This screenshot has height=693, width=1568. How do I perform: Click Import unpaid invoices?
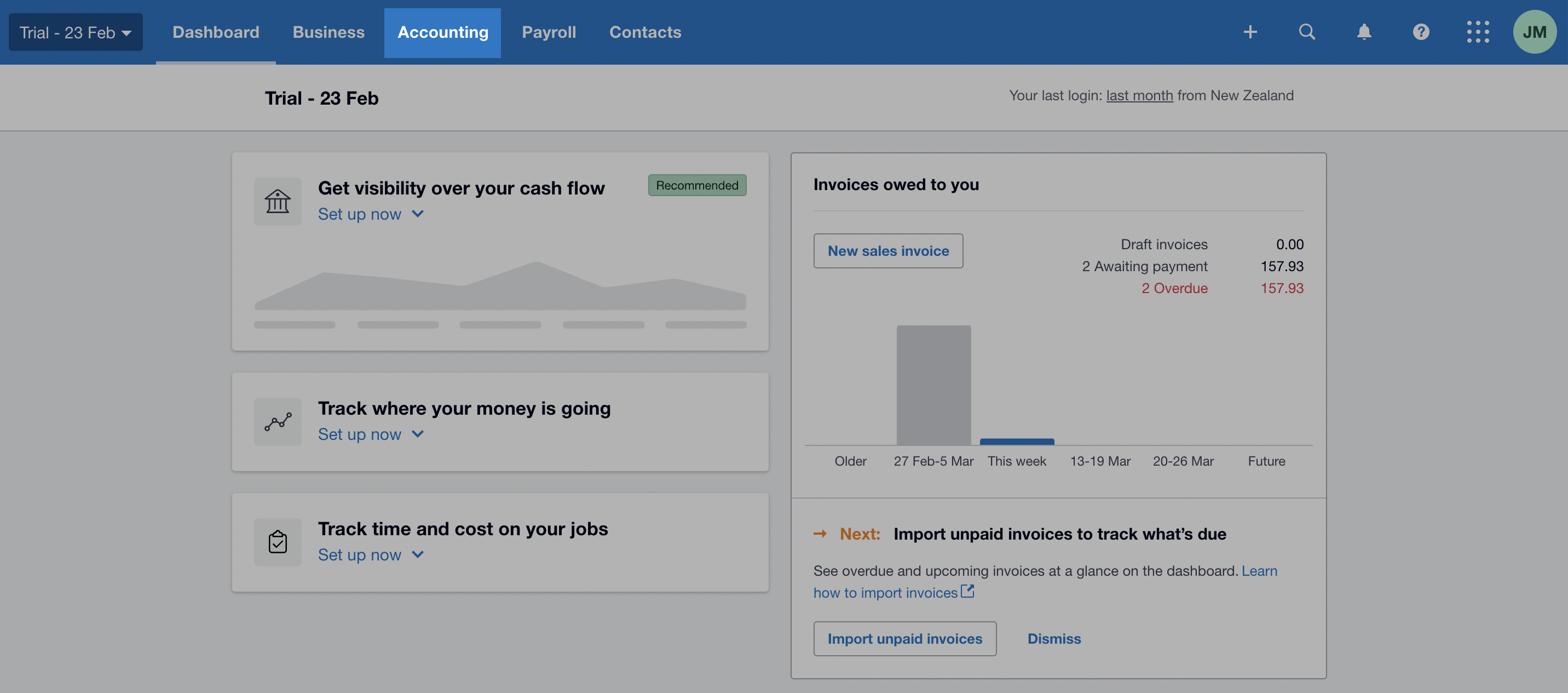904,638
